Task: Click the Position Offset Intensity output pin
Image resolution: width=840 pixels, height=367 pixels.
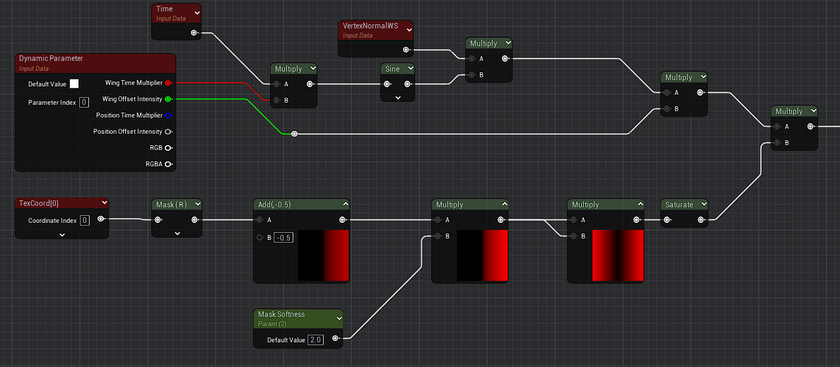Action: [168, 131]
